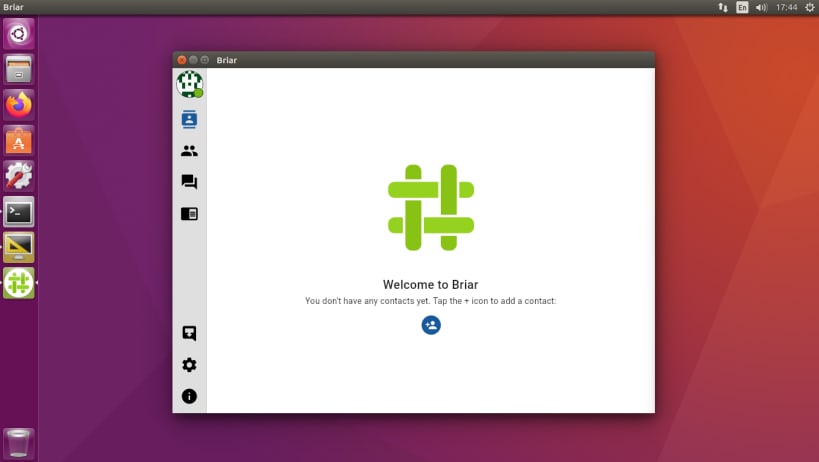Open System Settings wrench-gear launcher icon
Viewport: 819px width, 462px height.
pyautogui.click(x=19, y=176)
